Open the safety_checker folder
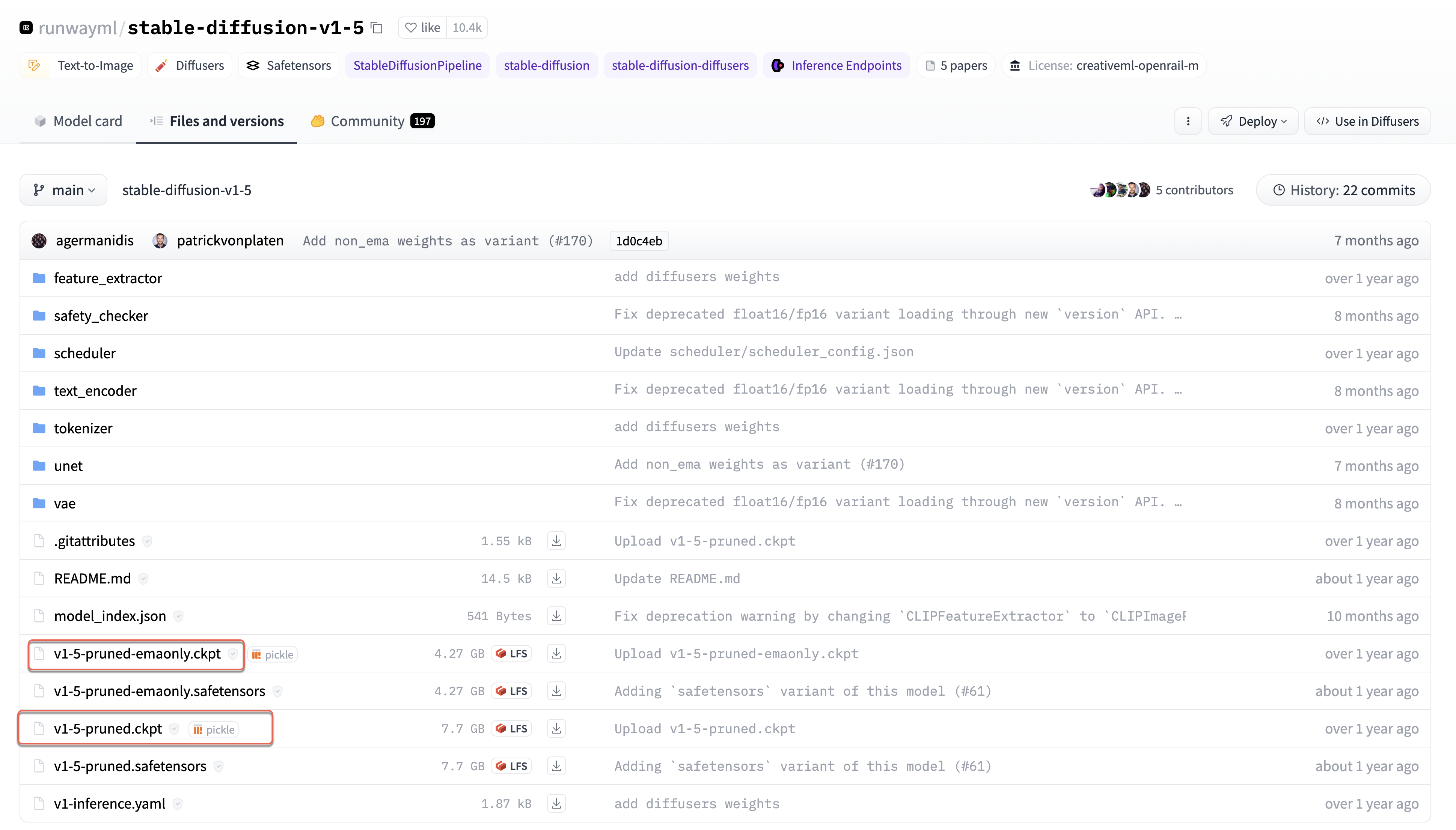This screenshot has height=830, width=1456. click(100, 316)
